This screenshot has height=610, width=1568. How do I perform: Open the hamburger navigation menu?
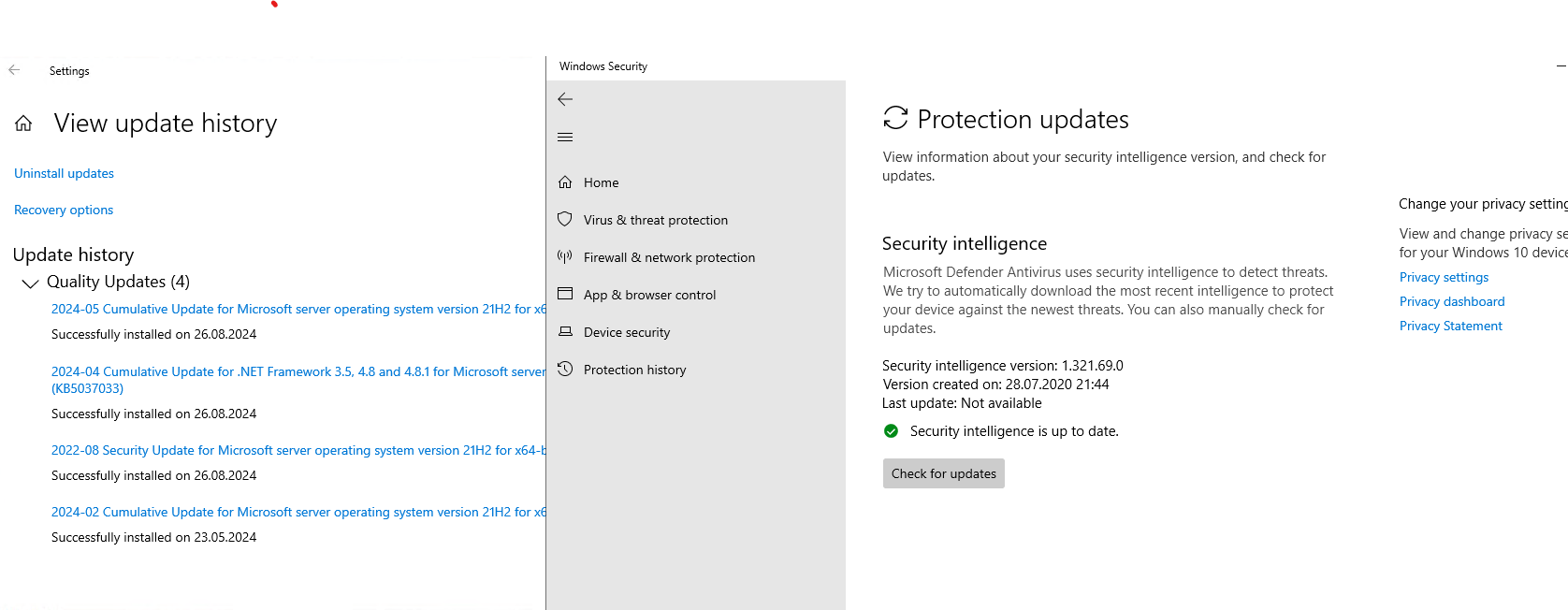(x=565, y=137)
